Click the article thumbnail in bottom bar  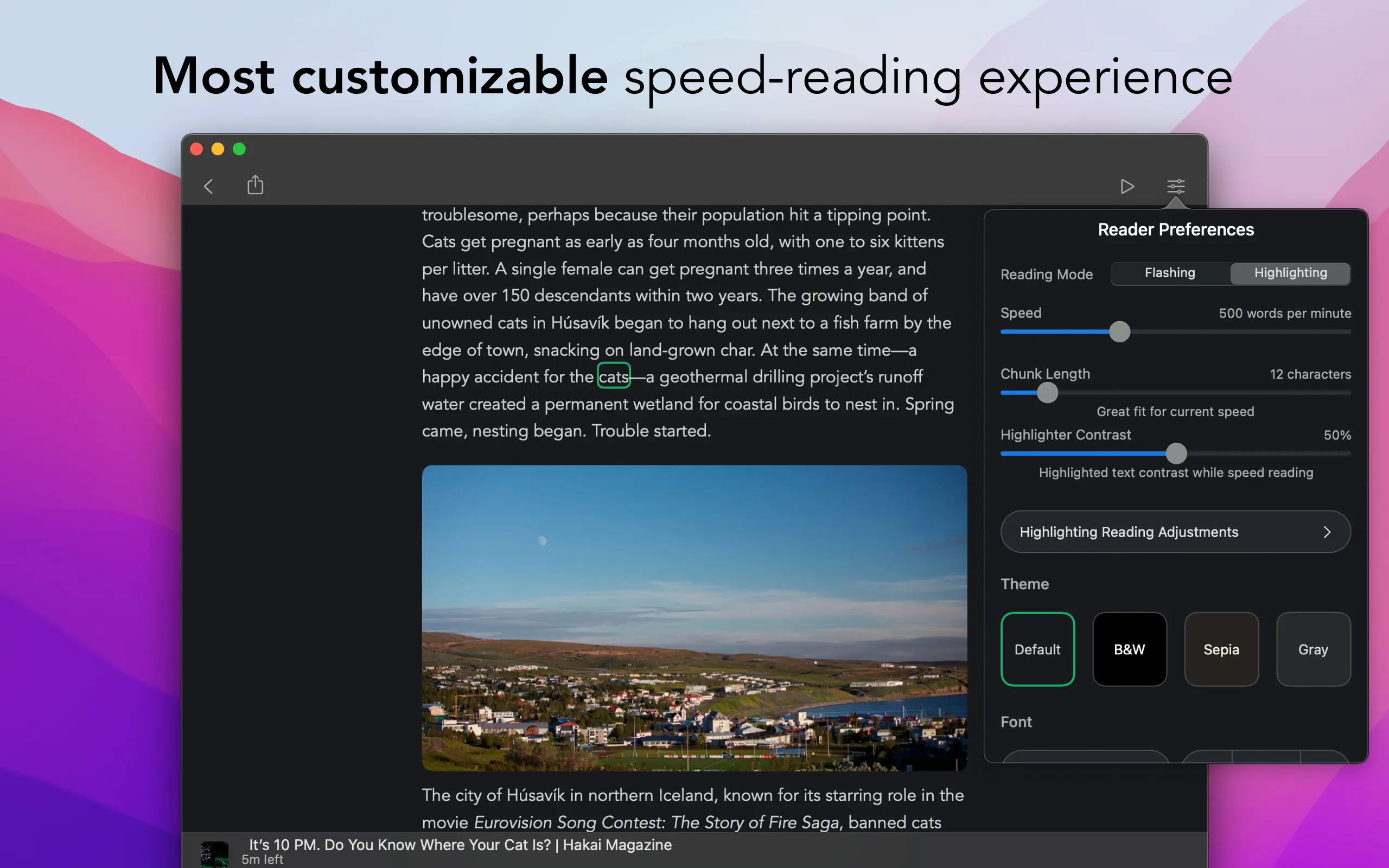click(x=214, y=853)
